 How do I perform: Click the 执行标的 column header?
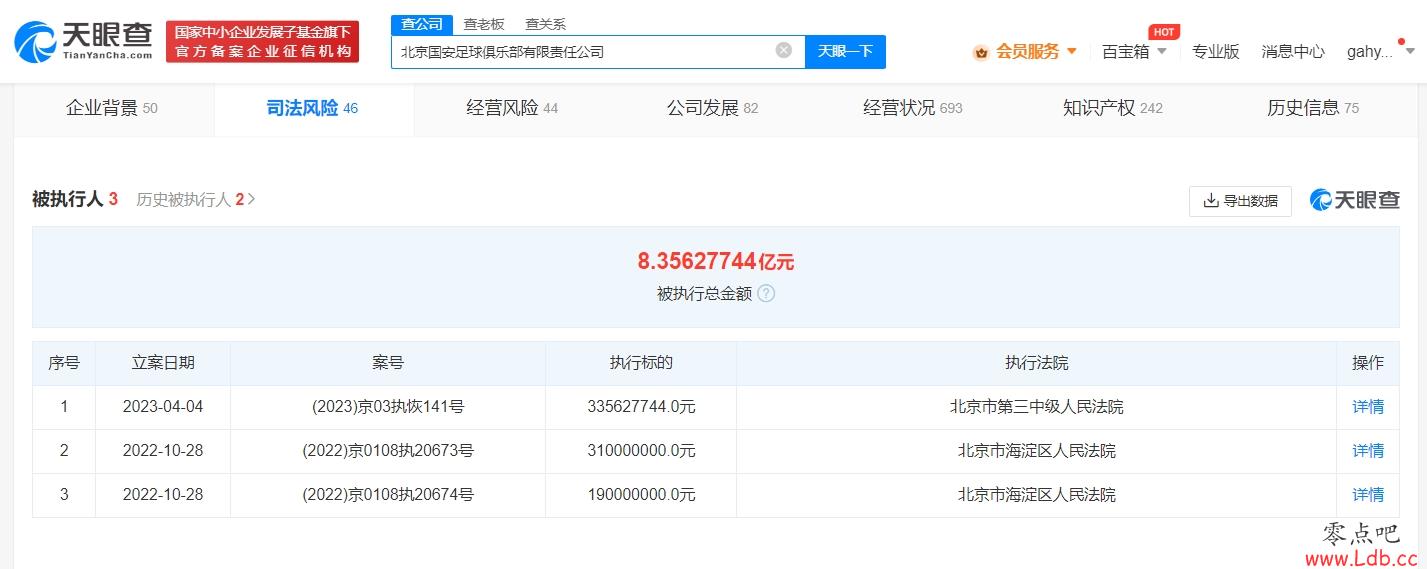pos(641,363)
